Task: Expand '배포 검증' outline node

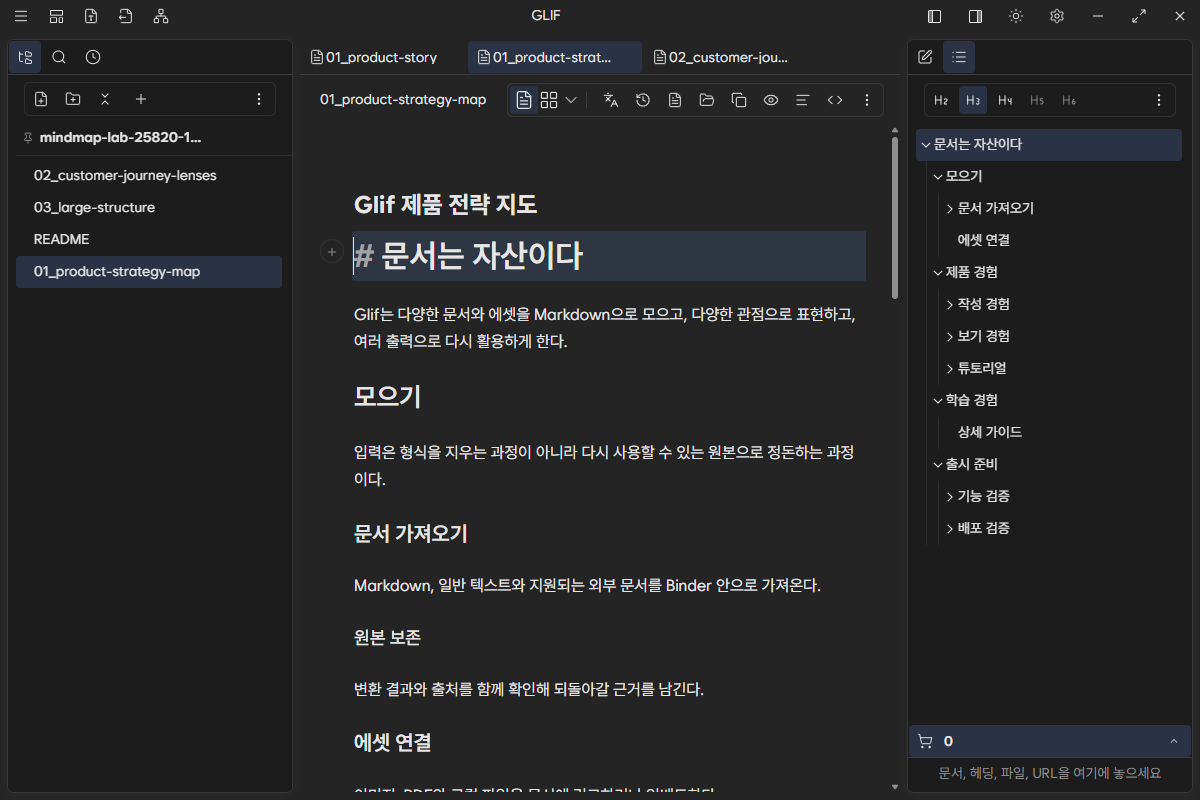Action: click(949, 528)
